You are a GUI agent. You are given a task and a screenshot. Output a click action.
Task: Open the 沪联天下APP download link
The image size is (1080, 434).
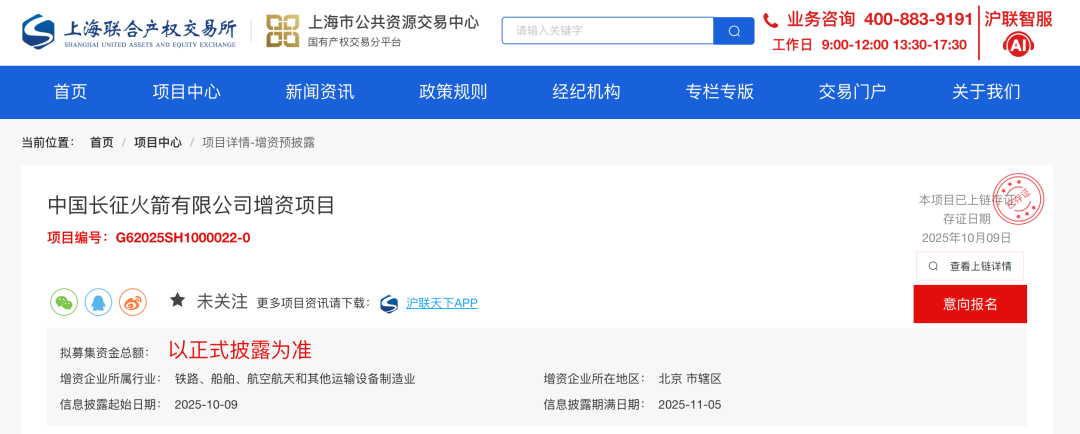pyautogui.click(x=441, y=303)
